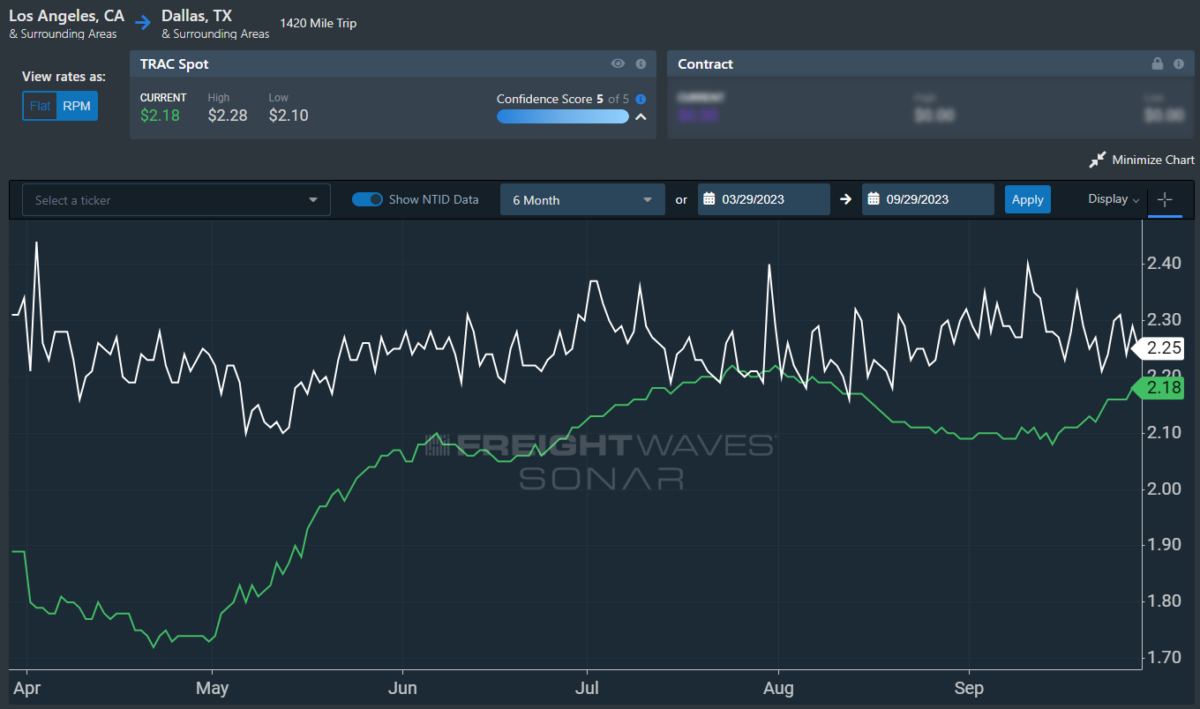Click Confidence Score progress bar
The width and height of the screenshot is (1200, 709).
point(563,117)
